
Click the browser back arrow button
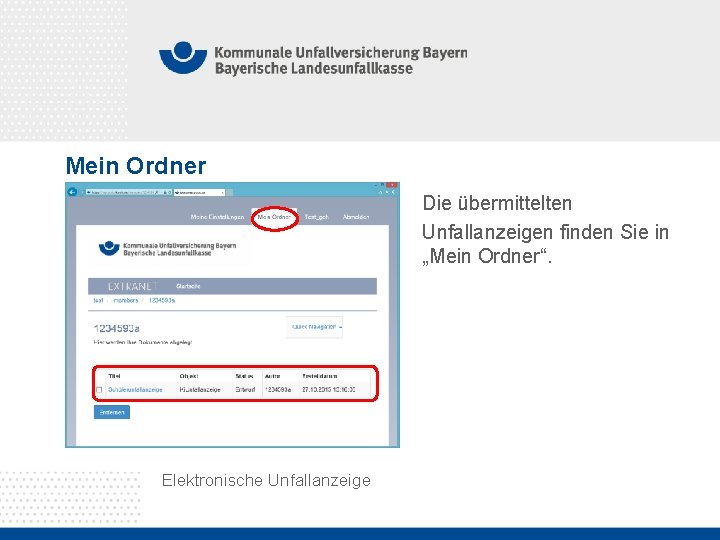[x=72, y=192]
